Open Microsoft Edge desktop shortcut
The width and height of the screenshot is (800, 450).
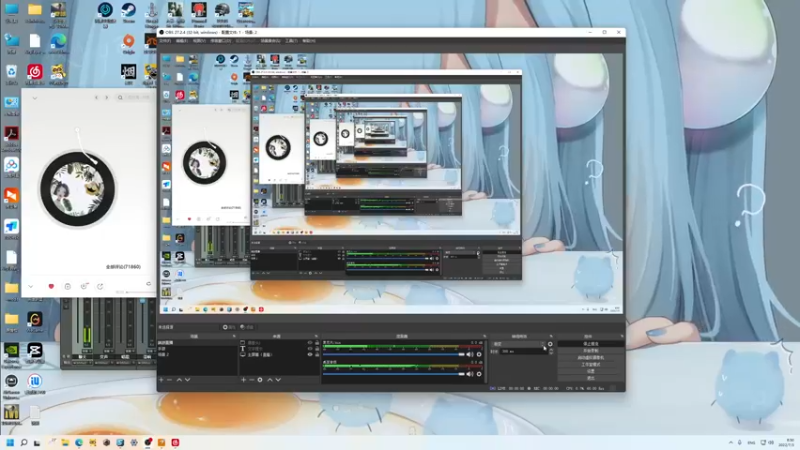point(58,43)
